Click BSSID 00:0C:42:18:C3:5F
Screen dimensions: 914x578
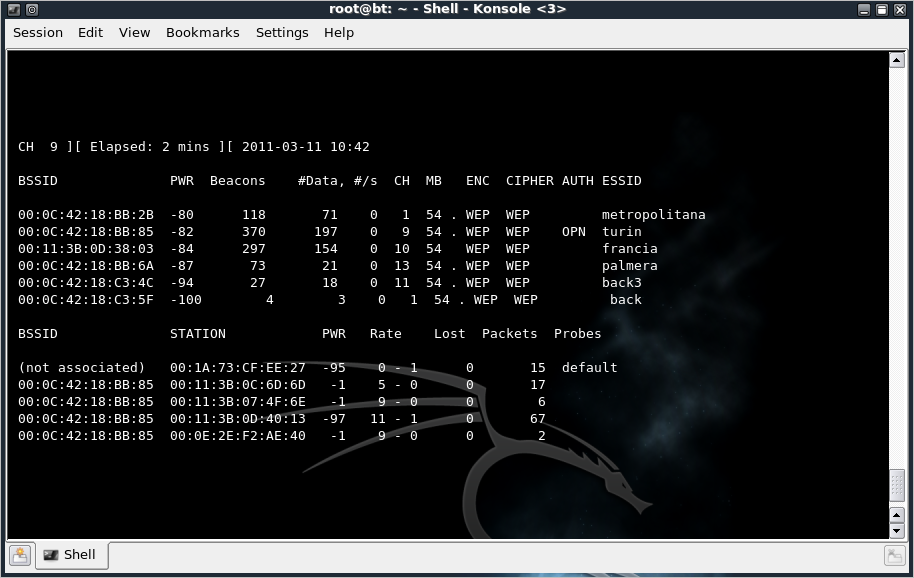pos(86,299)
